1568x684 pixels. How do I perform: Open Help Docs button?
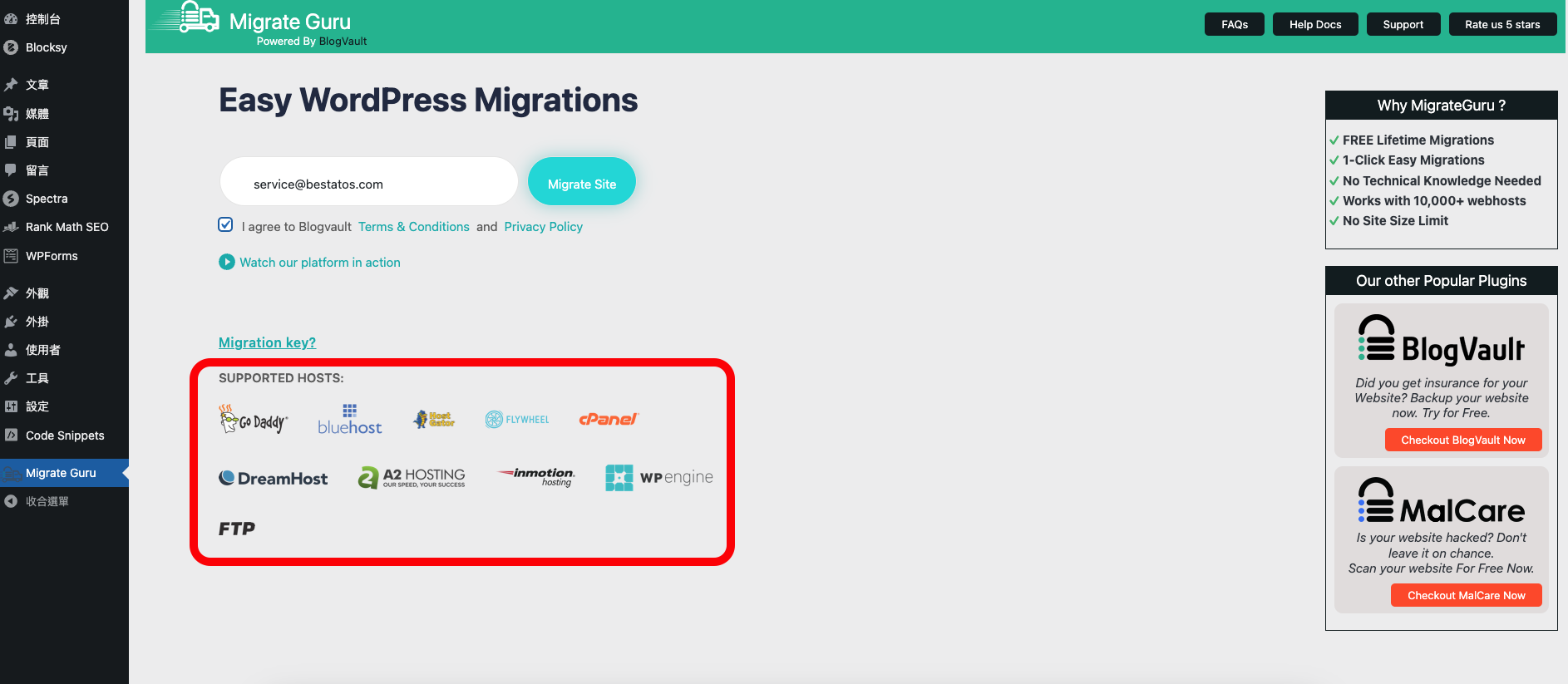pos(1315,24)
